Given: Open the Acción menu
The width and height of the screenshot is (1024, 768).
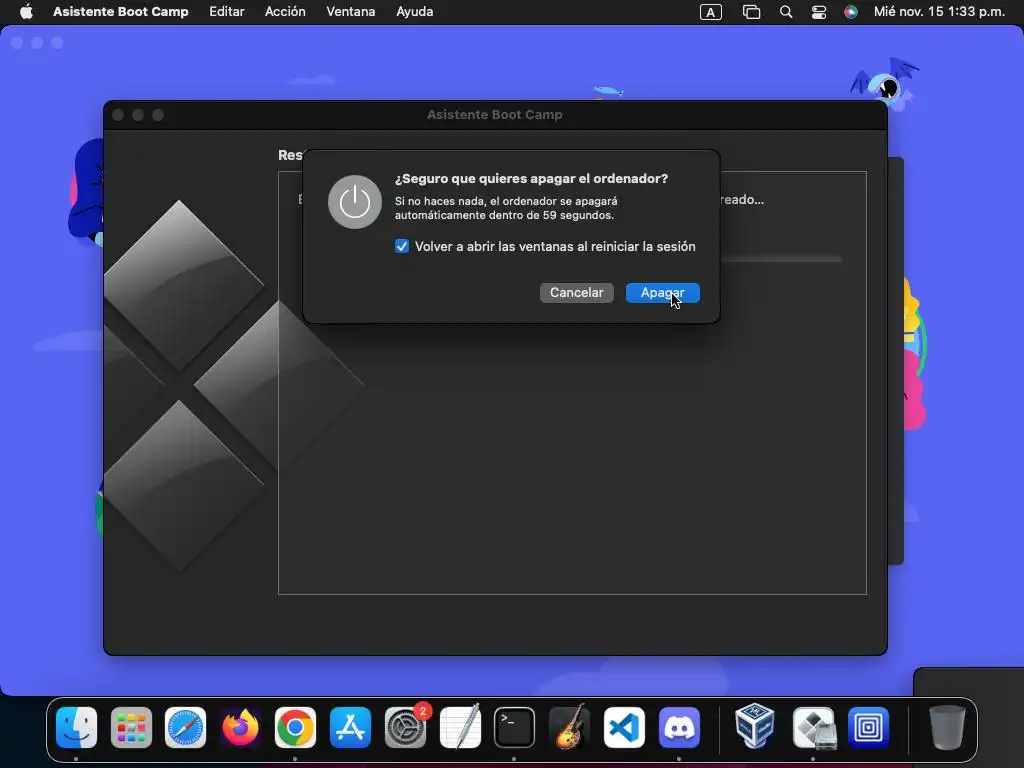Looking at the screenshot, I should pos(285,12).
